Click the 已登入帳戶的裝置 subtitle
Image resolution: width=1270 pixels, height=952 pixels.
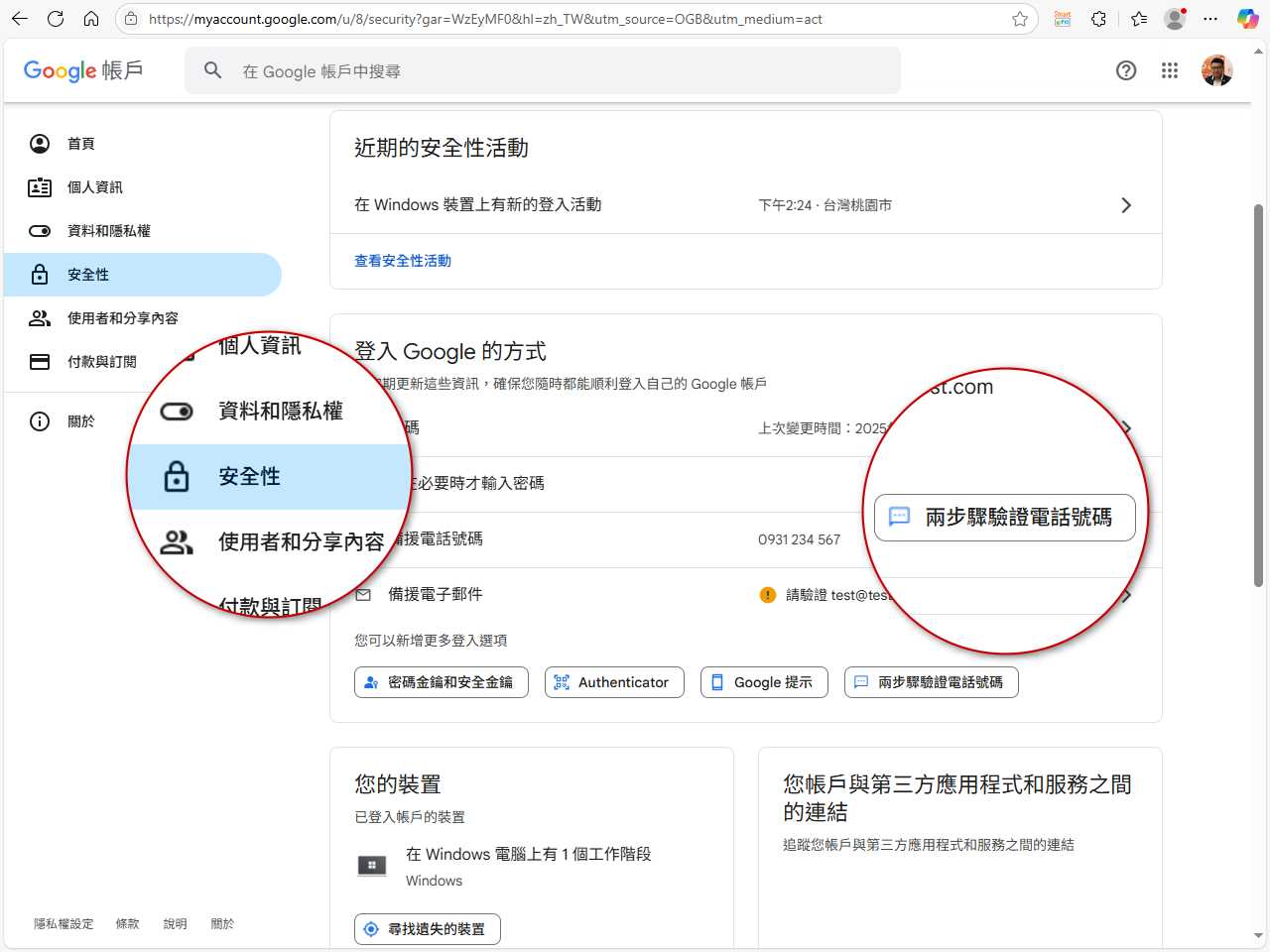tap(410, 817)
